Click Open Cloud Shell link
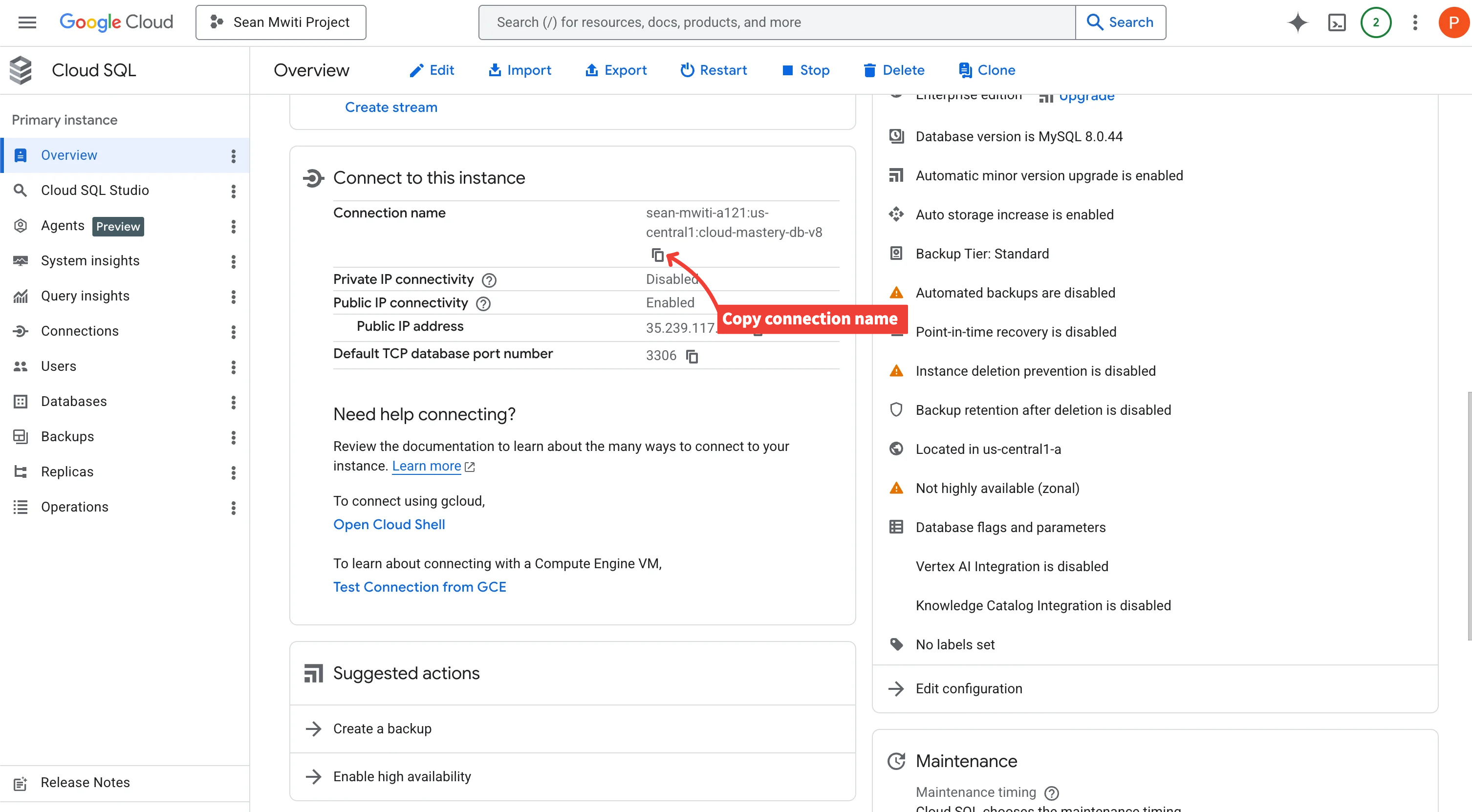Image resolution: width=1472 pixels, height=812 pixels. click(389, 525)
